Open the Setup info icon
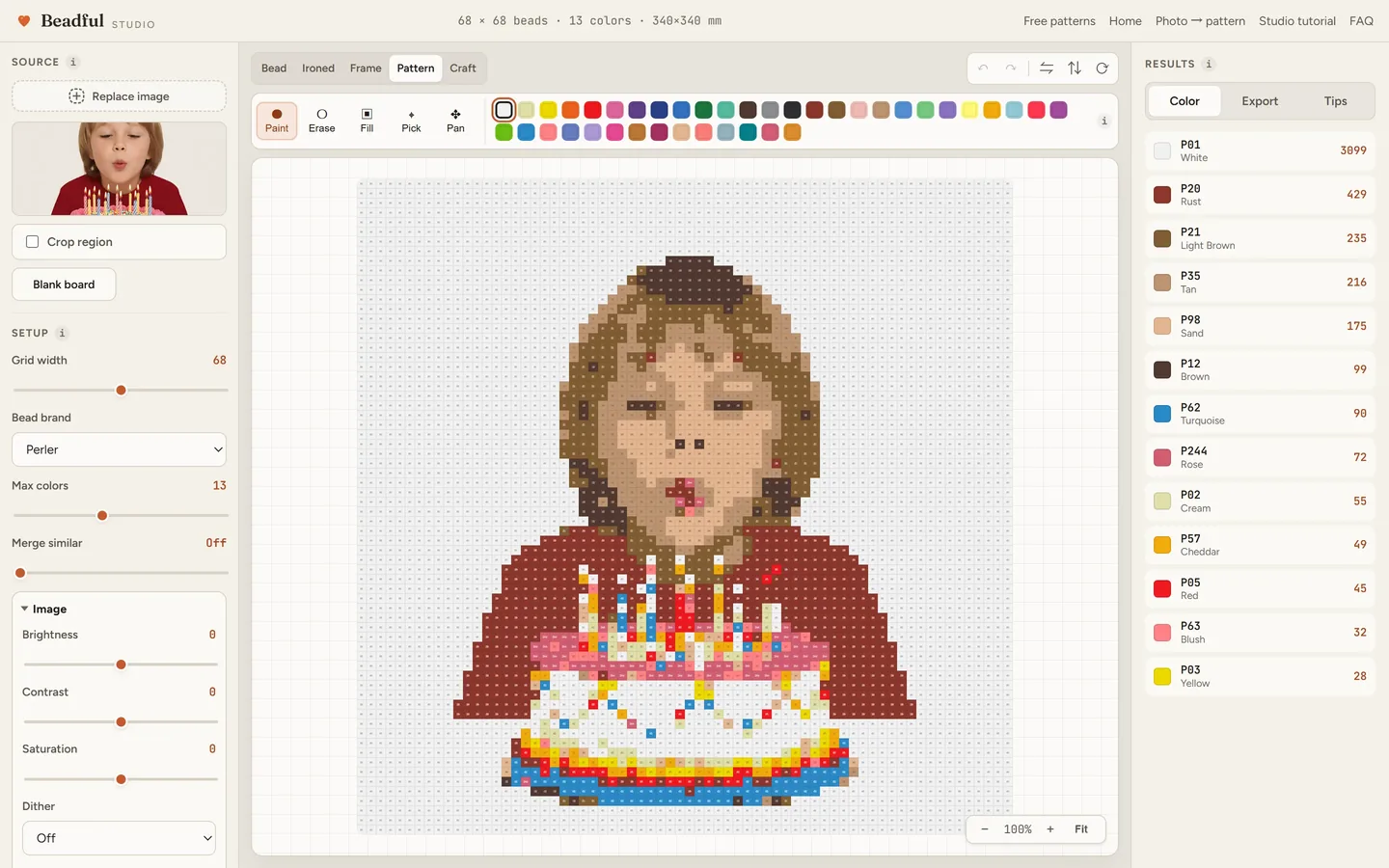This screenshot has width=1389, height=868. (x=62, y=333)
